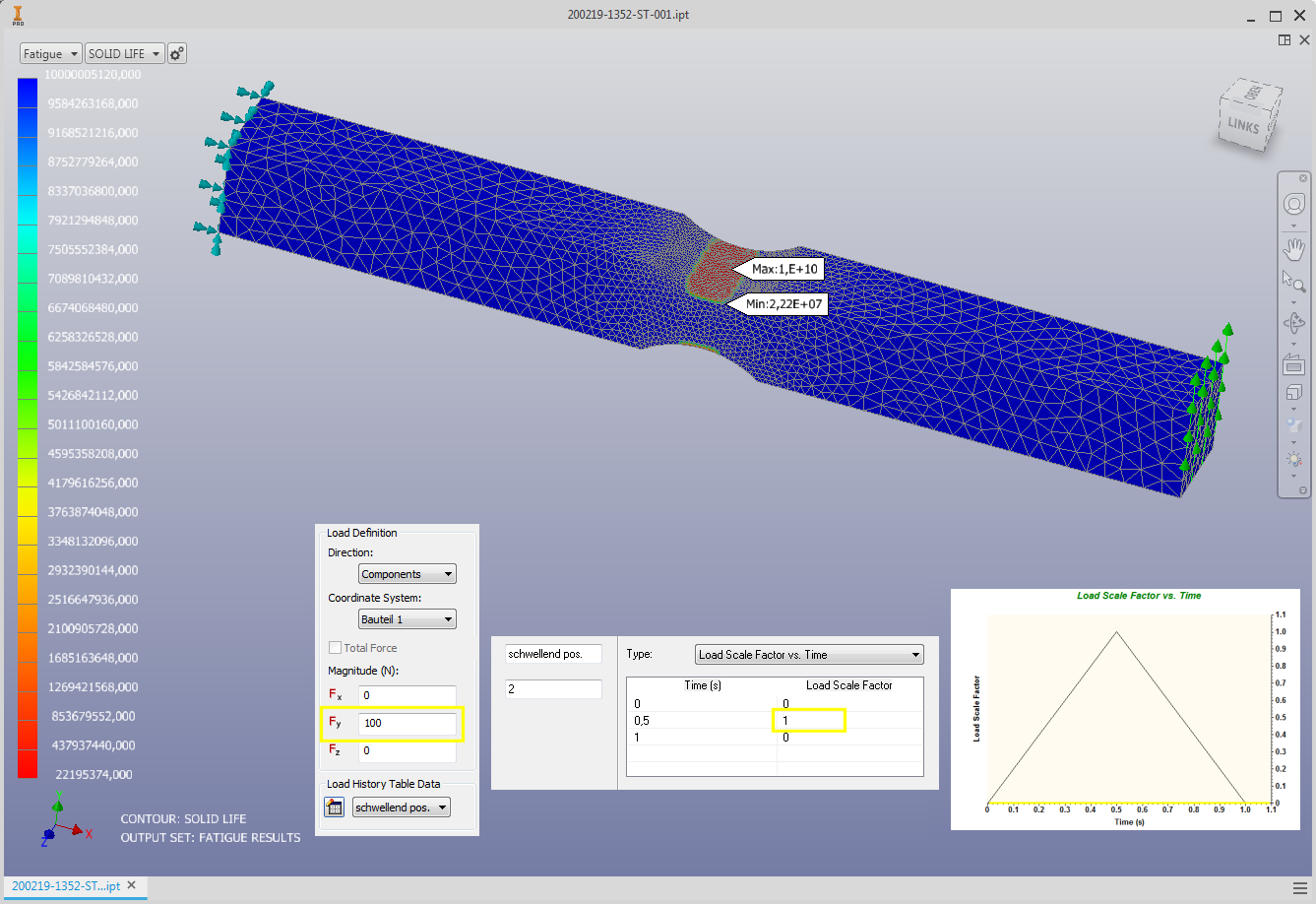Click the field containing value 2

(x=553, y=689)
